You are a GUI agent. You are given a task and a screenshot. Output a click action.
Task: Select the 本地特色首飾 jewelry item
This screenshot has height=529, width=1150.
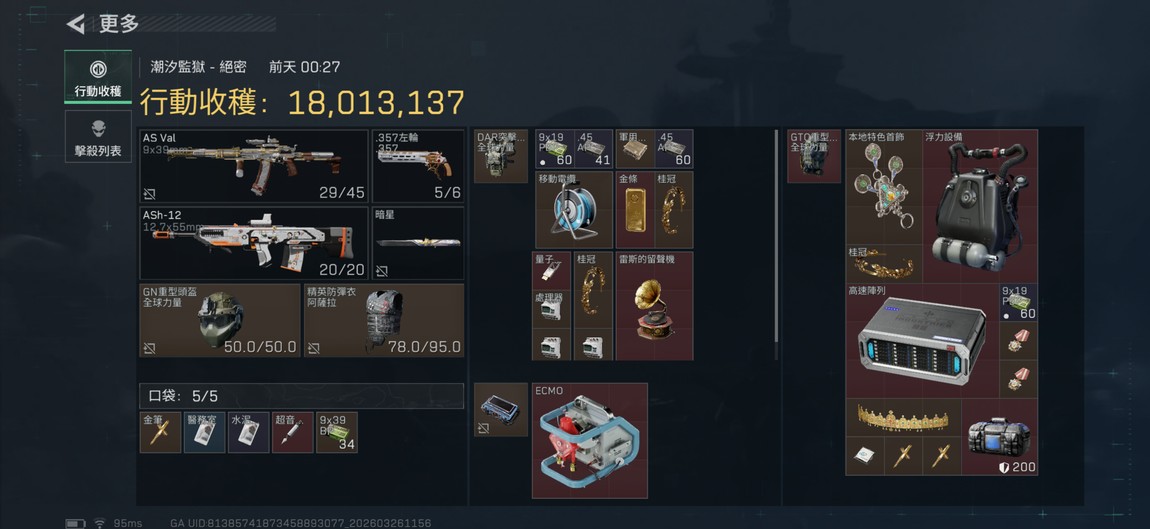click(x=884, y=187)
